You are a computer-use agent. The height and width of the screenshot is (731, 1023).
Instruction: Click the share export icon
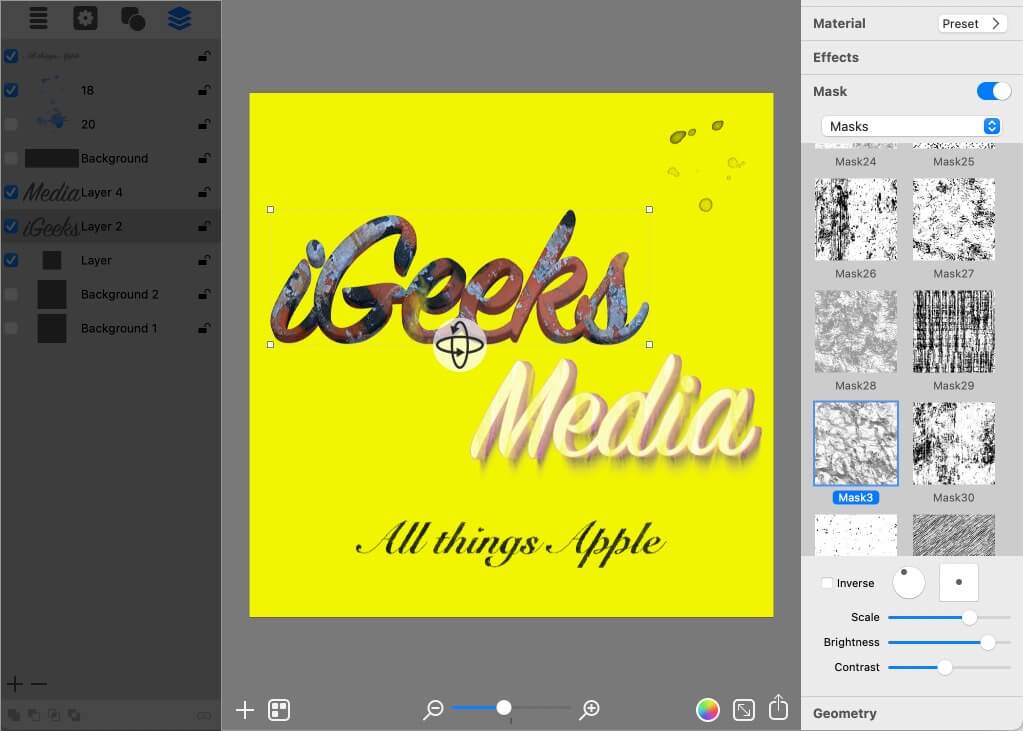click(x=778, y=707)
